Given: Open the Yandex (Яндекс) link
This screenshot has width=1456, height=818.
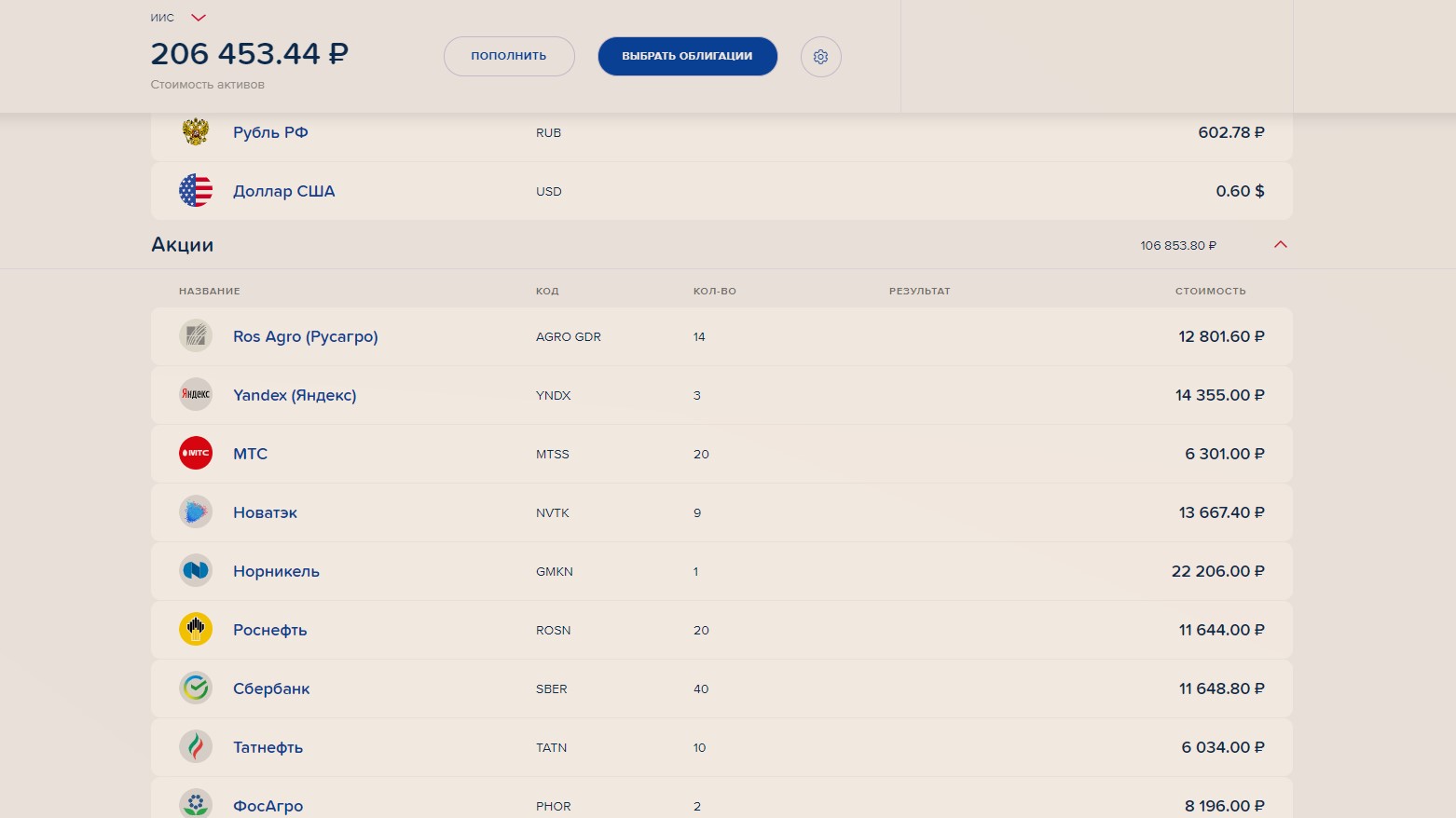Looking at the screenshot, I should (x=295, y=395).
